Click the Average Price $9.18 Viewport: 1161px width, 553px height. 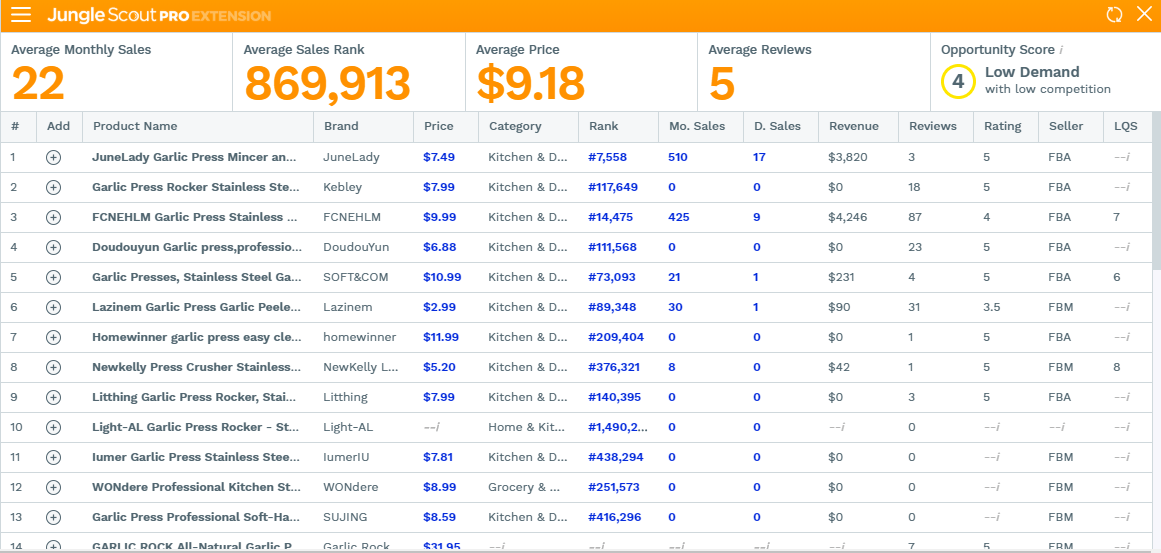(x=531, y=83)
